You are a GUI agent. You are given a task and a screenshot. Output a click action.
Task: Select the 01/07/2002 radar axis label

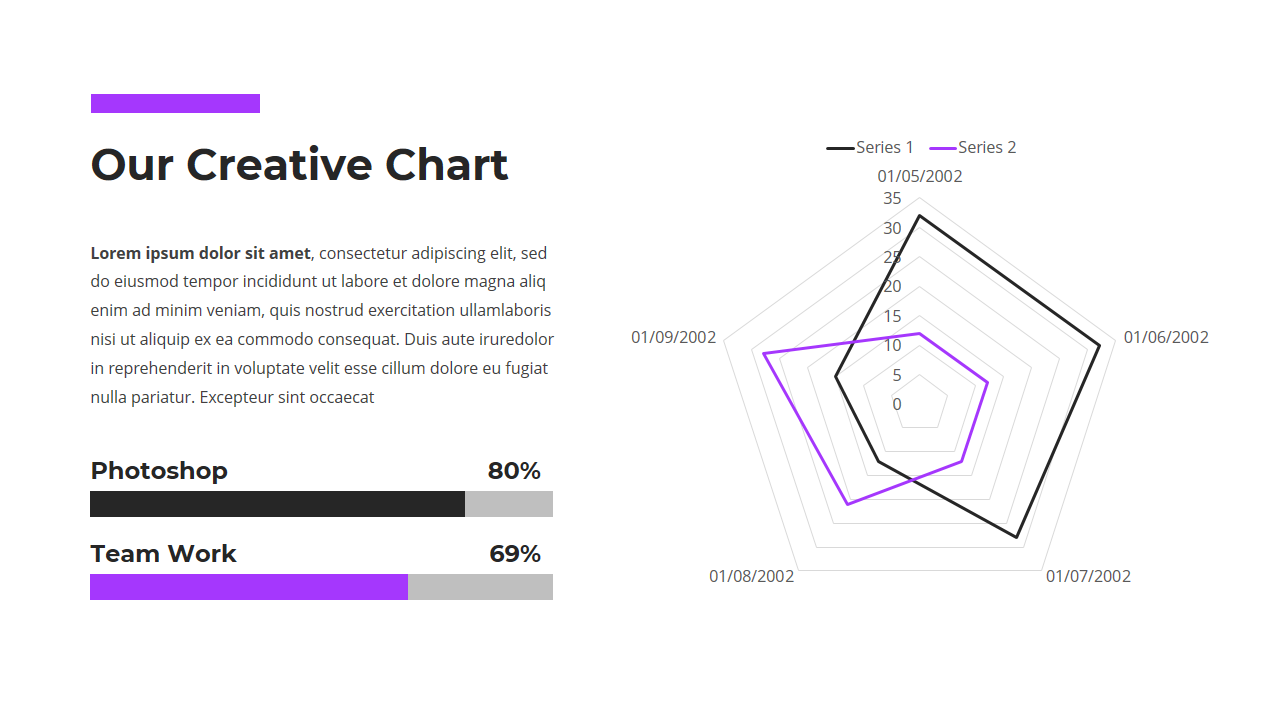click(1088, 576)
